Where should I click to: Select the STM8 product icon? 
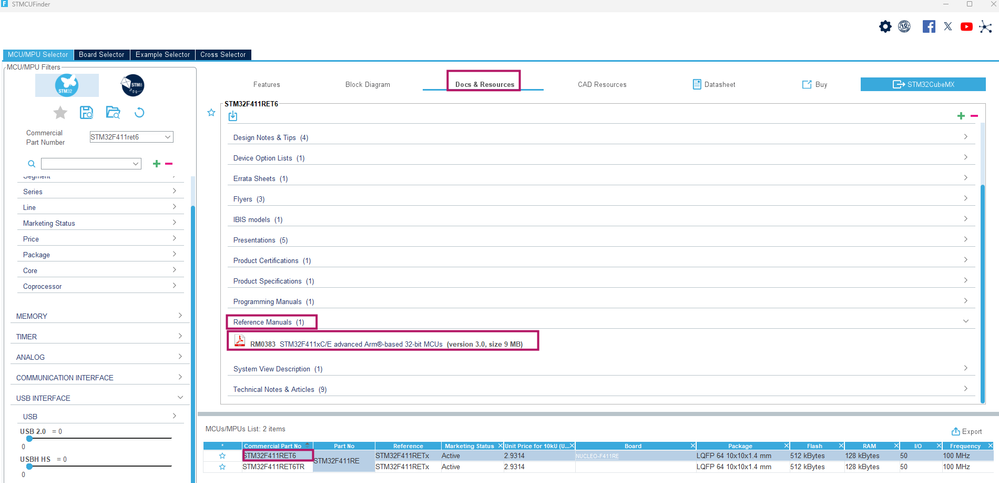(133, 85)
